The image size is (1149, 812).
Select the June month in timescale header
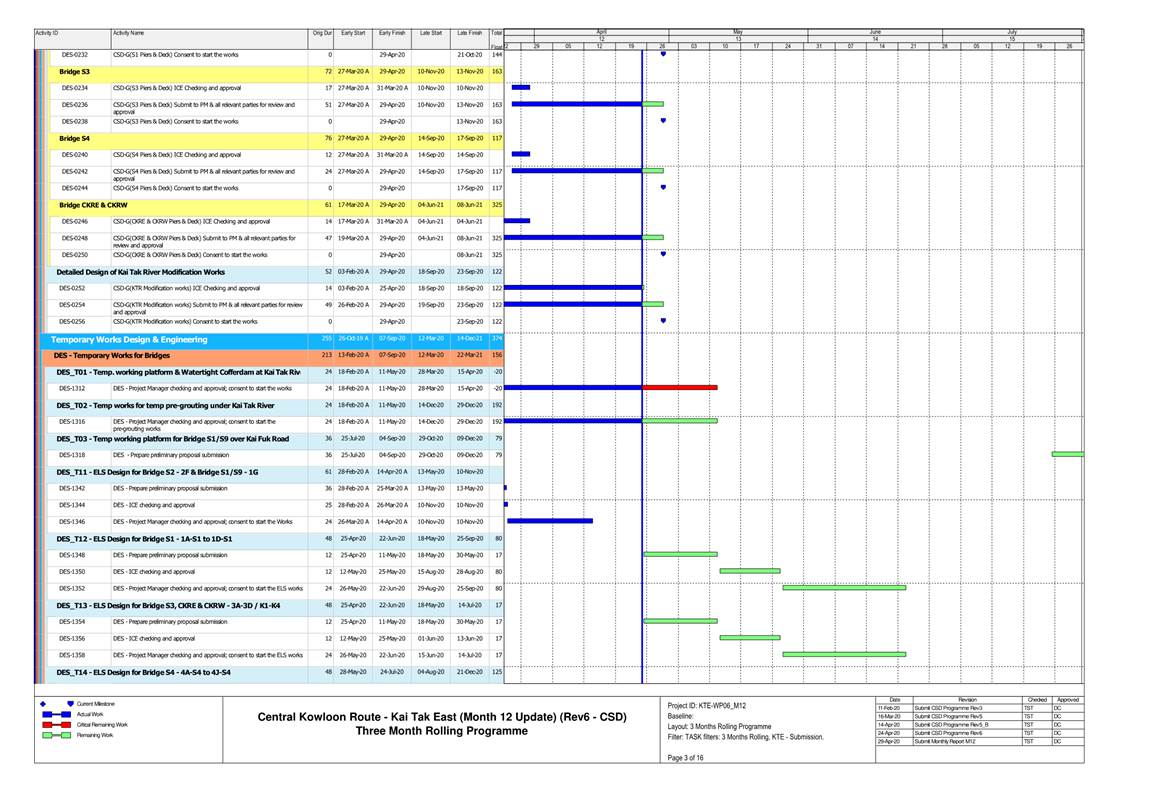[x=875, y=32]
